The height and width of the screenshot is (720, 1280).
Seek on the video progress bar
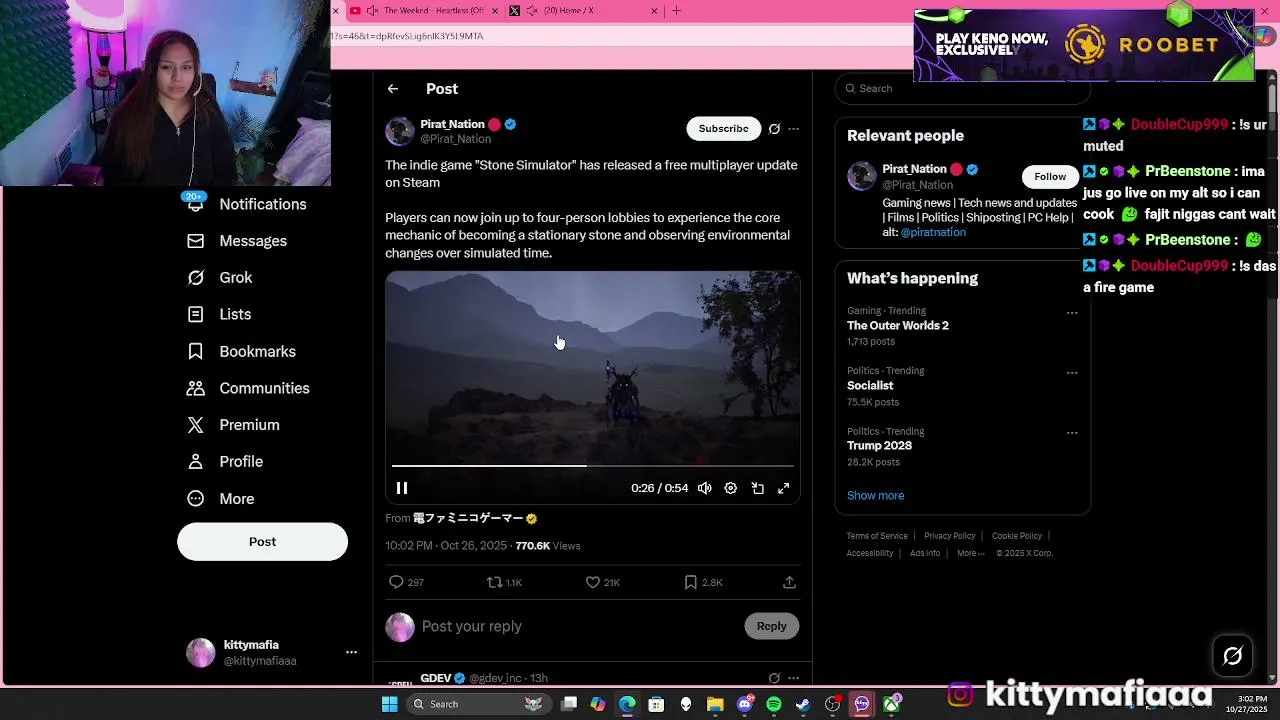coord(592,465)
